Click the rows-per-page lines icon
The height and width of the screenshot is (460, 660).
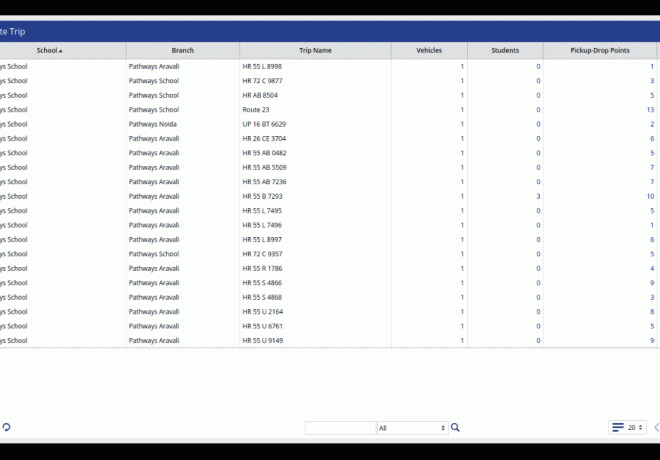point(617,427)
